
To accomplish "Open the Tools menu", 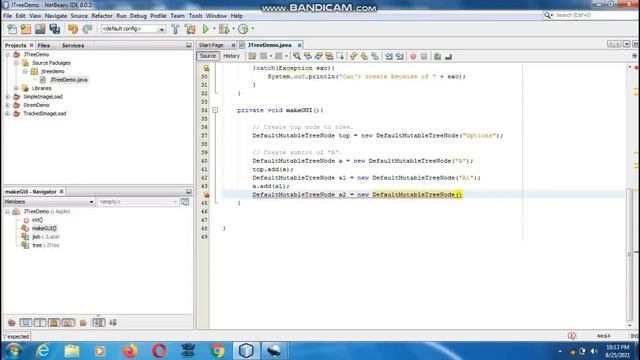I will [x=195, y=16].
